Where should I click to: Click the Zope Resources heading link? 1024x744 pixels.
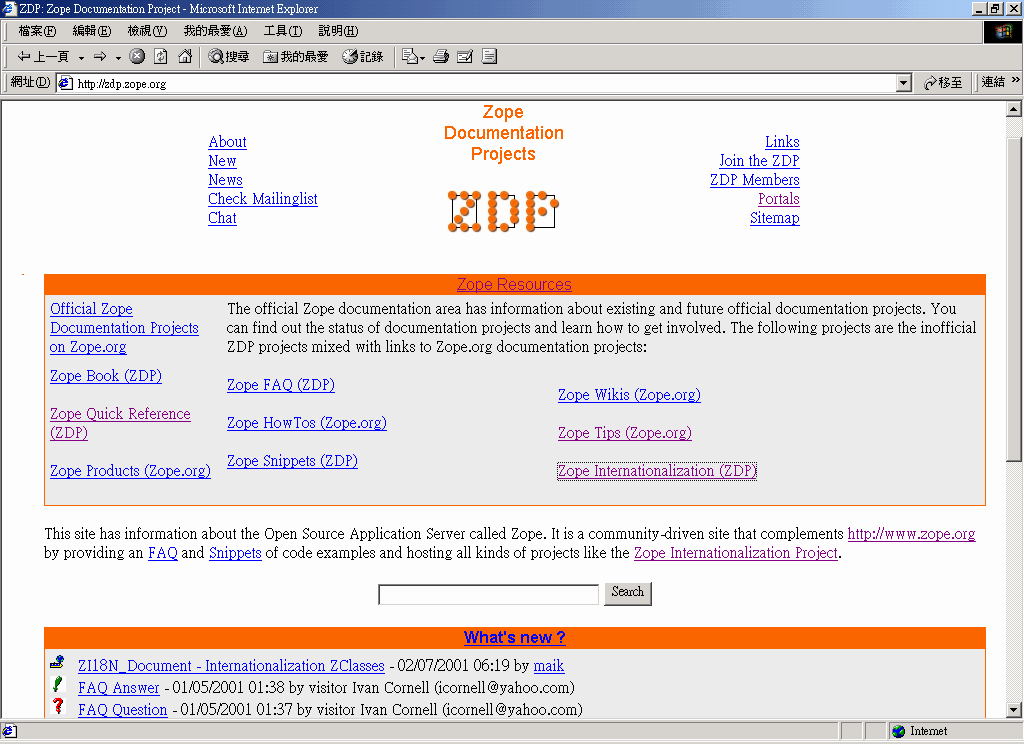click(x=514, y=285)
